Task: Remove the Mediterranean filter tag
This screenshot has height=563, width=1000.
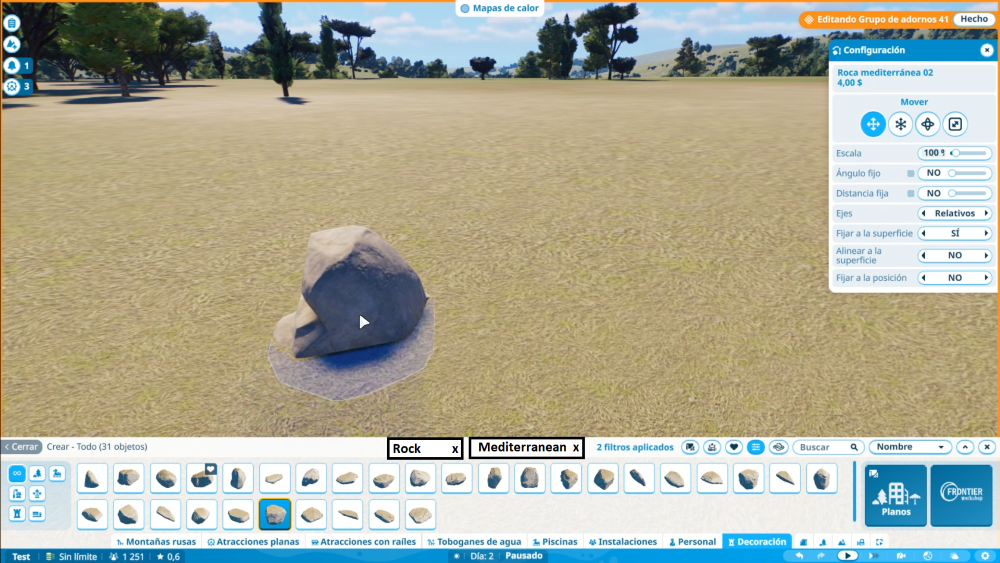Action: coord(576,448)
